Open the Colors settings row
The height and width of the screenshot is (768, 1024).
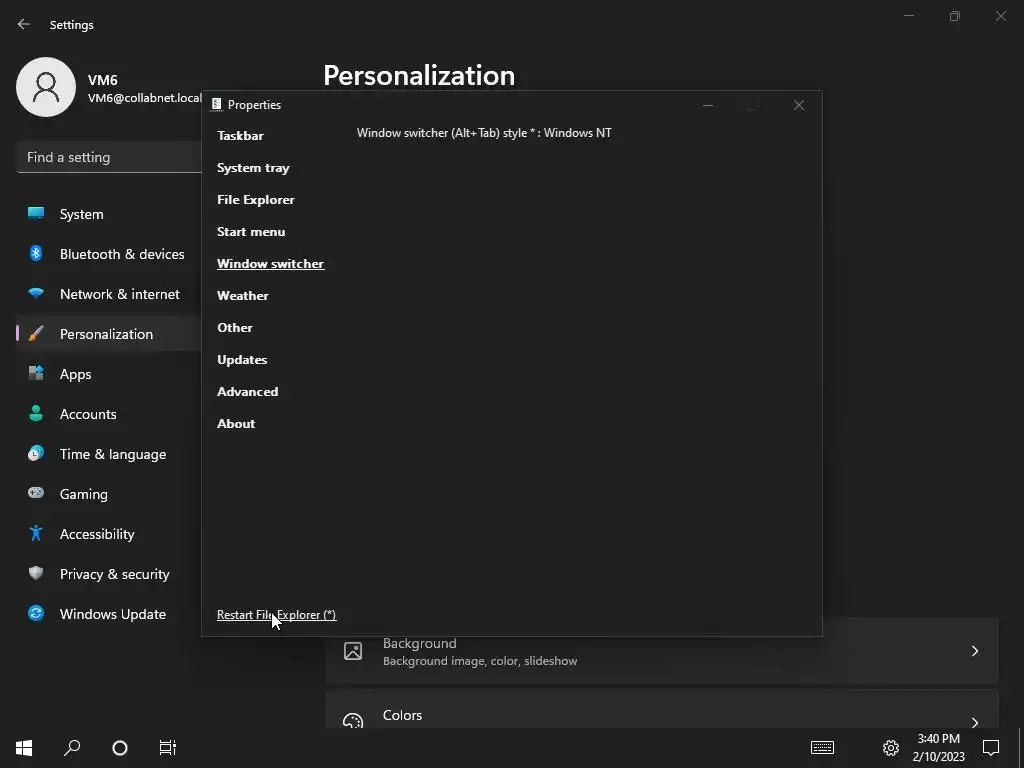[662, 709]
